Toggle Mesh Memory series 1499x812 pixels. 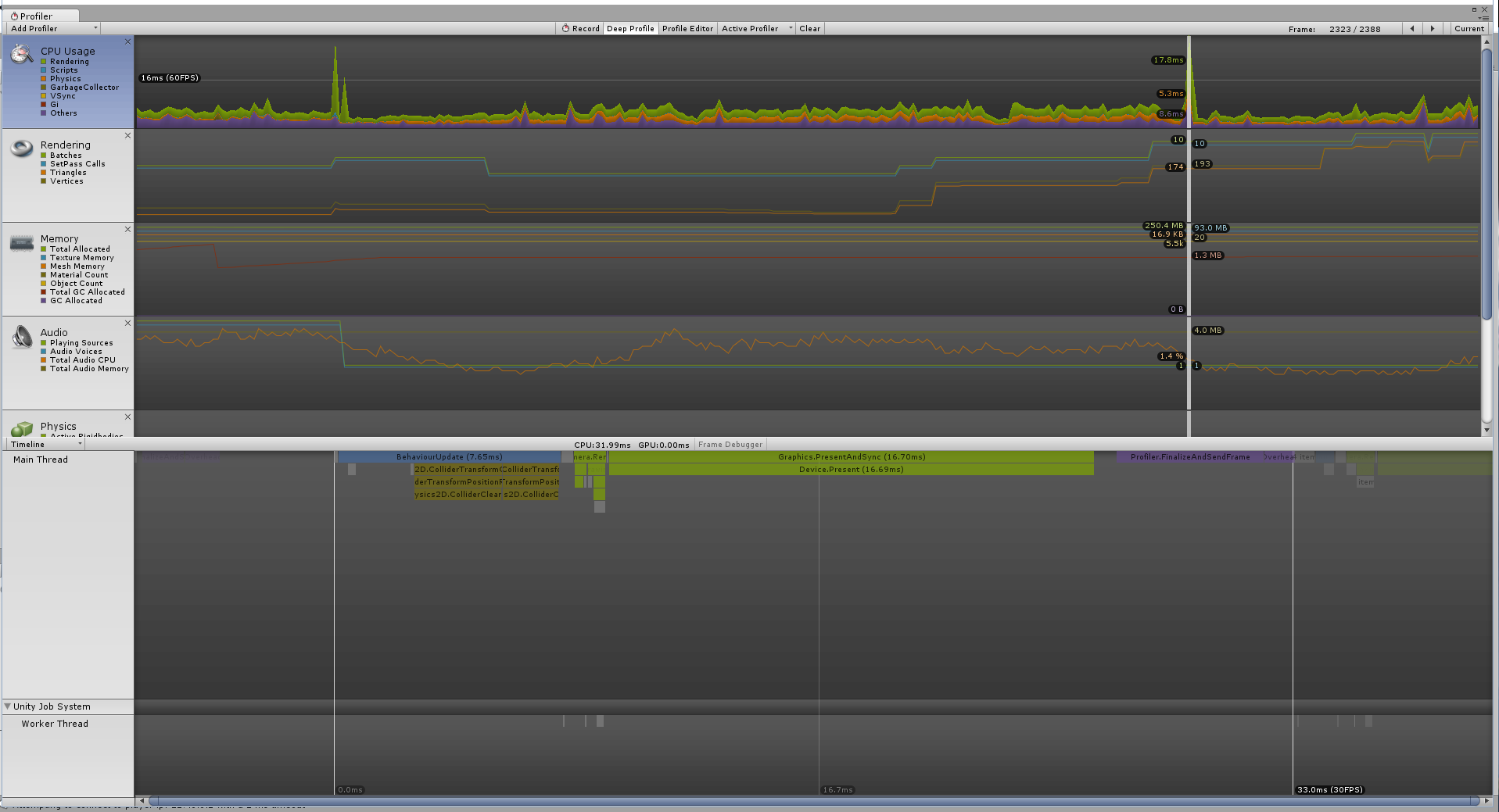[x=73, y=266]
